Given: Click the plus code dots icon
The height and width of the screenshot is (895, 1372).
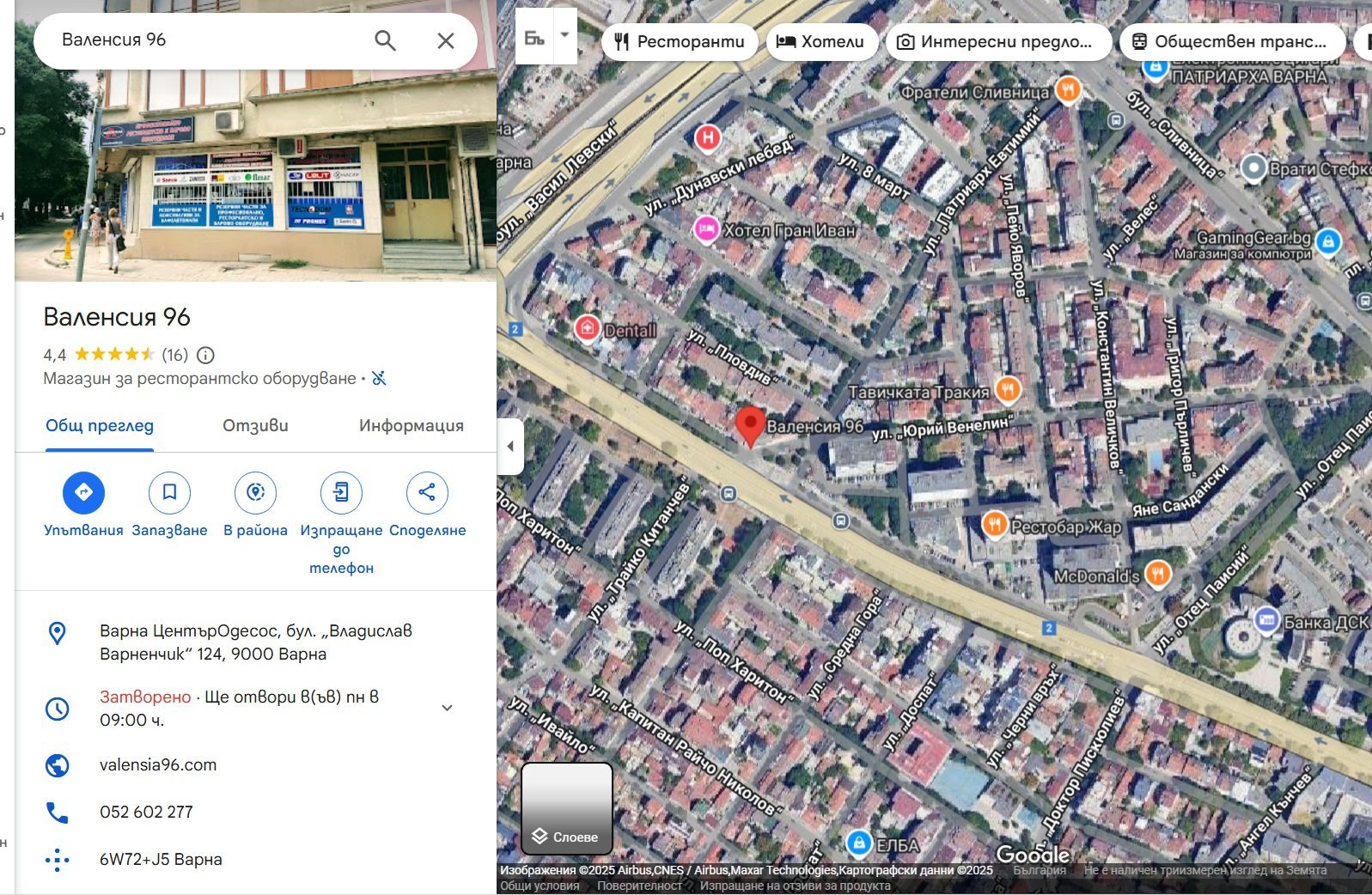Looking at the screenshot, I should point(57,860).
